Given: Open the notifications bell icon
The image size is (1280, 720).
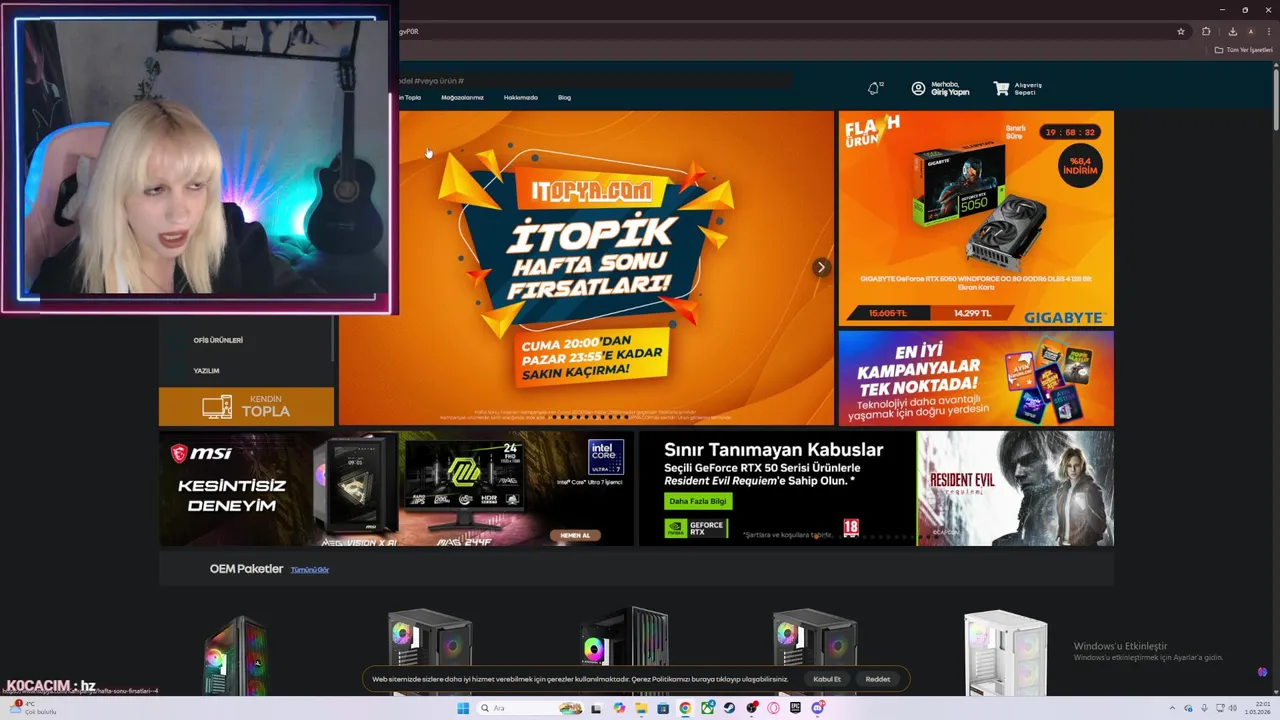Looking at the screenshot, I should point(874,88).
